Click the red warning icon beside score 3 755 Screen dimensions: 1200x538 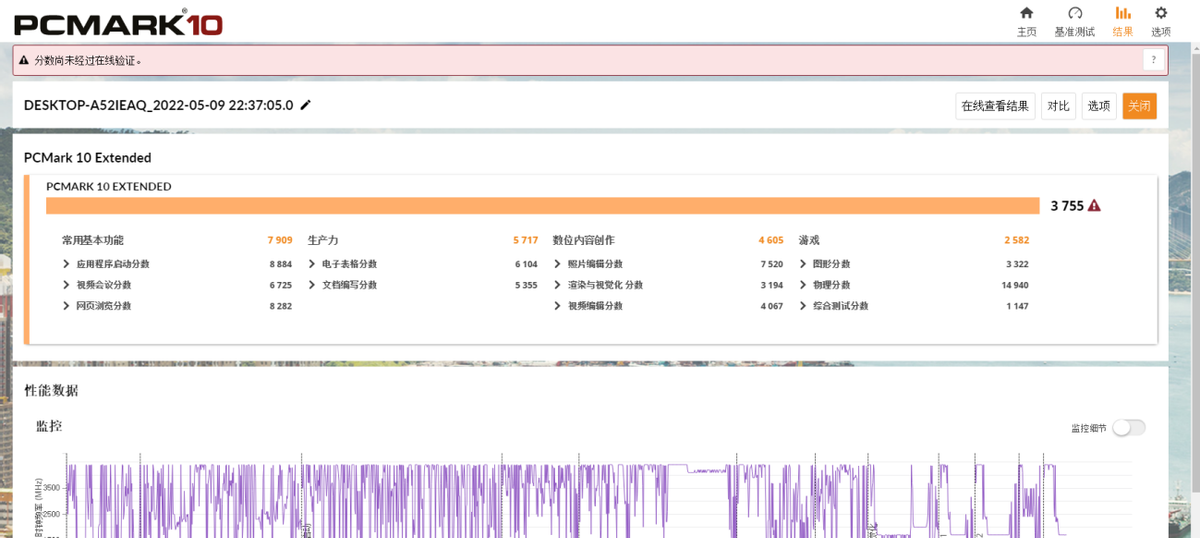[x=1094, y=206]
